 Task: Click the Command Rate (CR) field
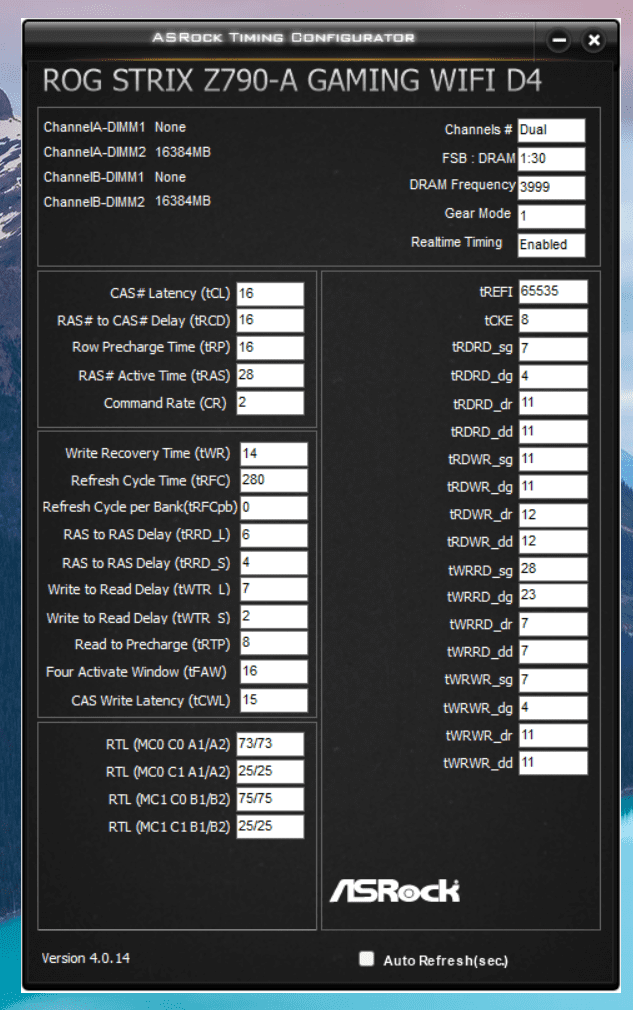pos(270,403)
